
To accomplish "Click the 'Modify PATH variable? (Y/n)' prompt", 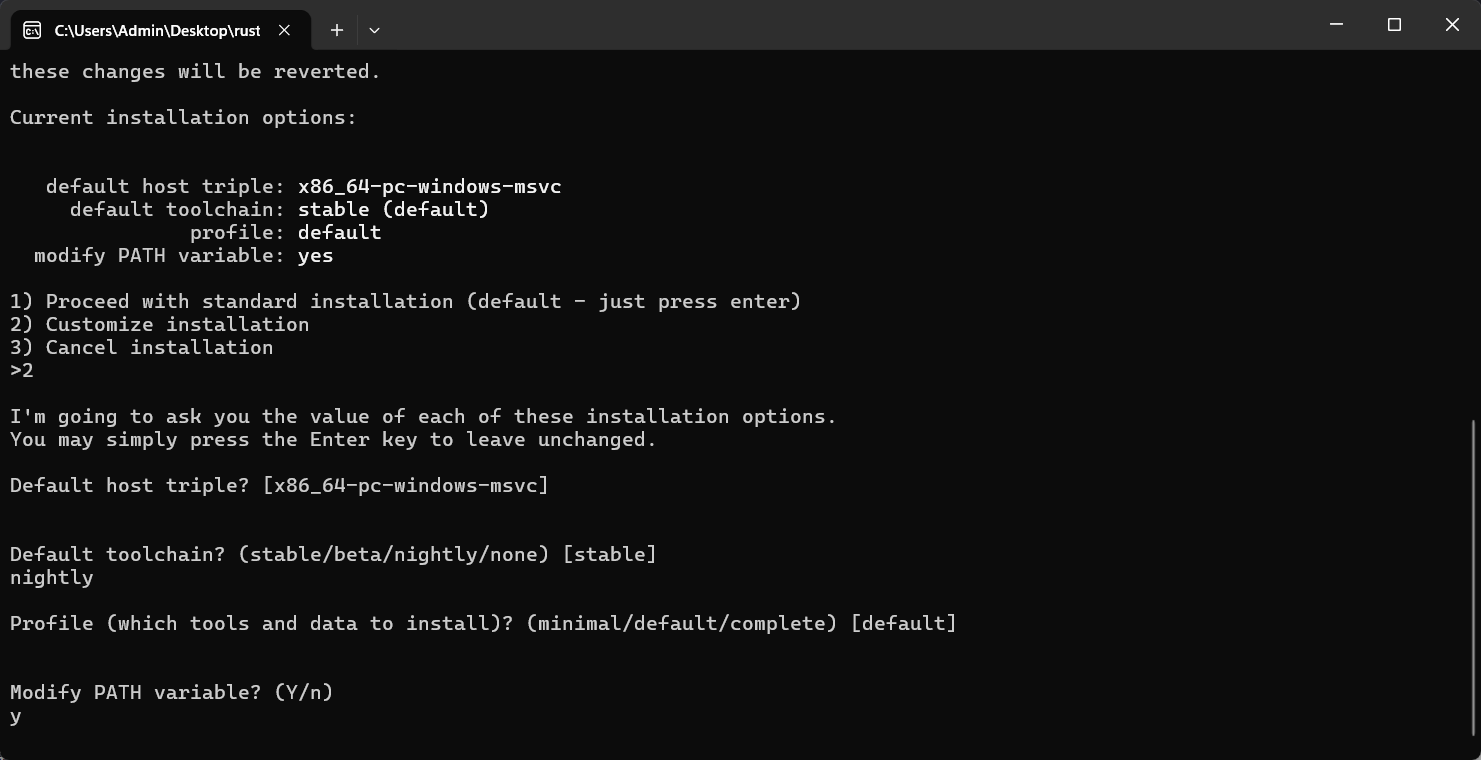I will click(171, 692).
